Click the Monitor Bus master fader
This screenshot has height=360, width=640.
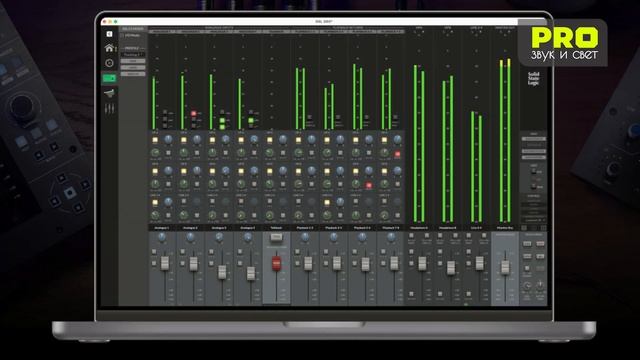505,267
